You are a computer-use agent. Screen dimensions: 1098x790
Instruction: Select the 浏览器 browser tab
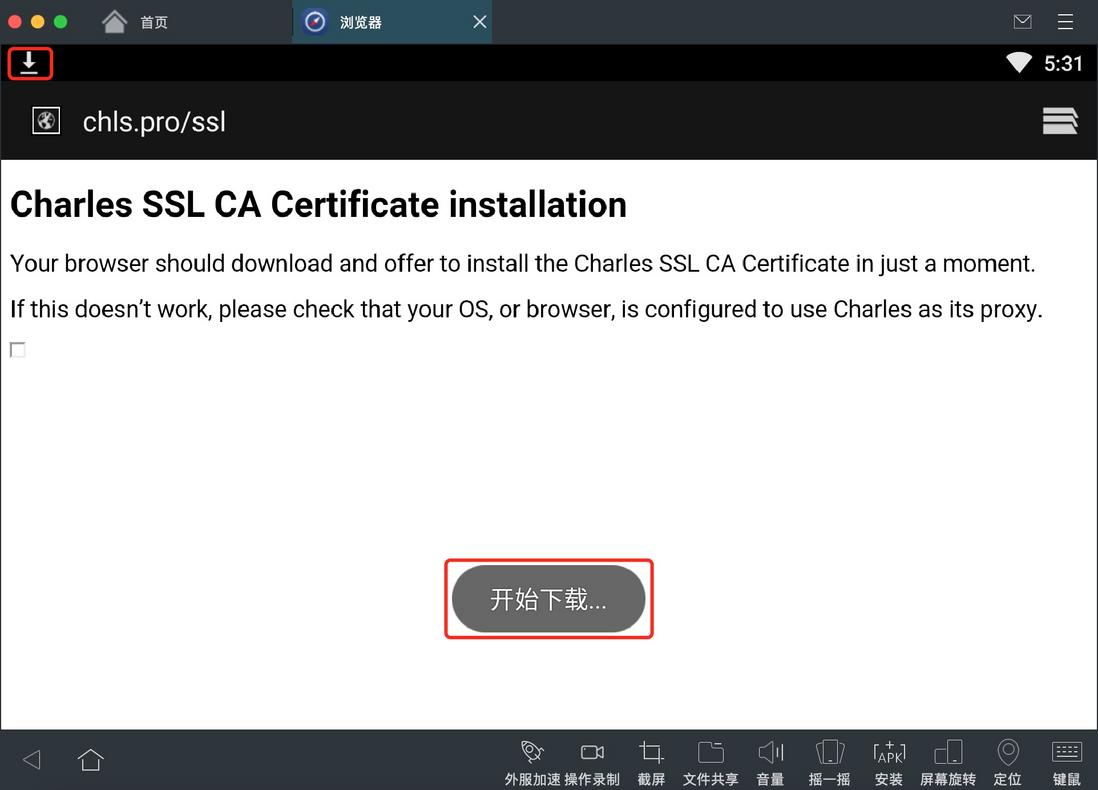(392, 22)
